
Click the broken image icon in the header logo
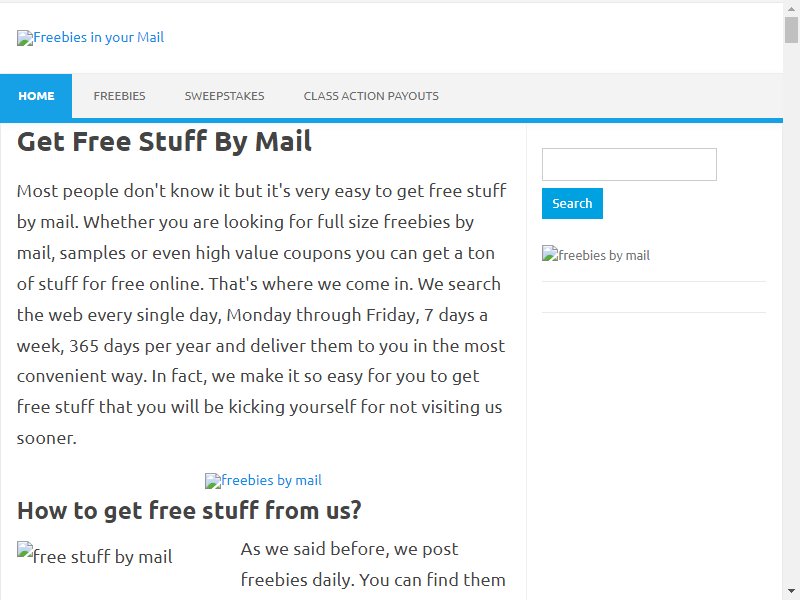click(25, 38)
